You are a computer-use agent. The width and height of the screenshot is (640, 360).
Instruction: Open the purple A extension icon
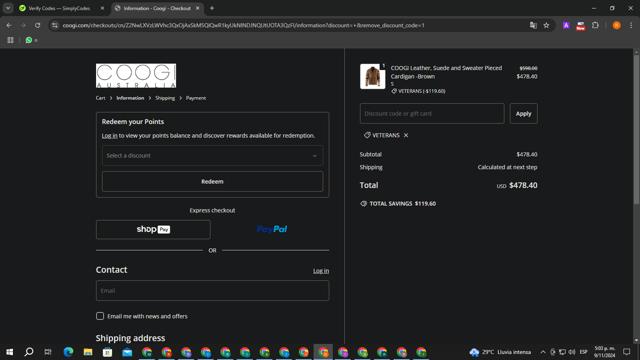point(566,25)
